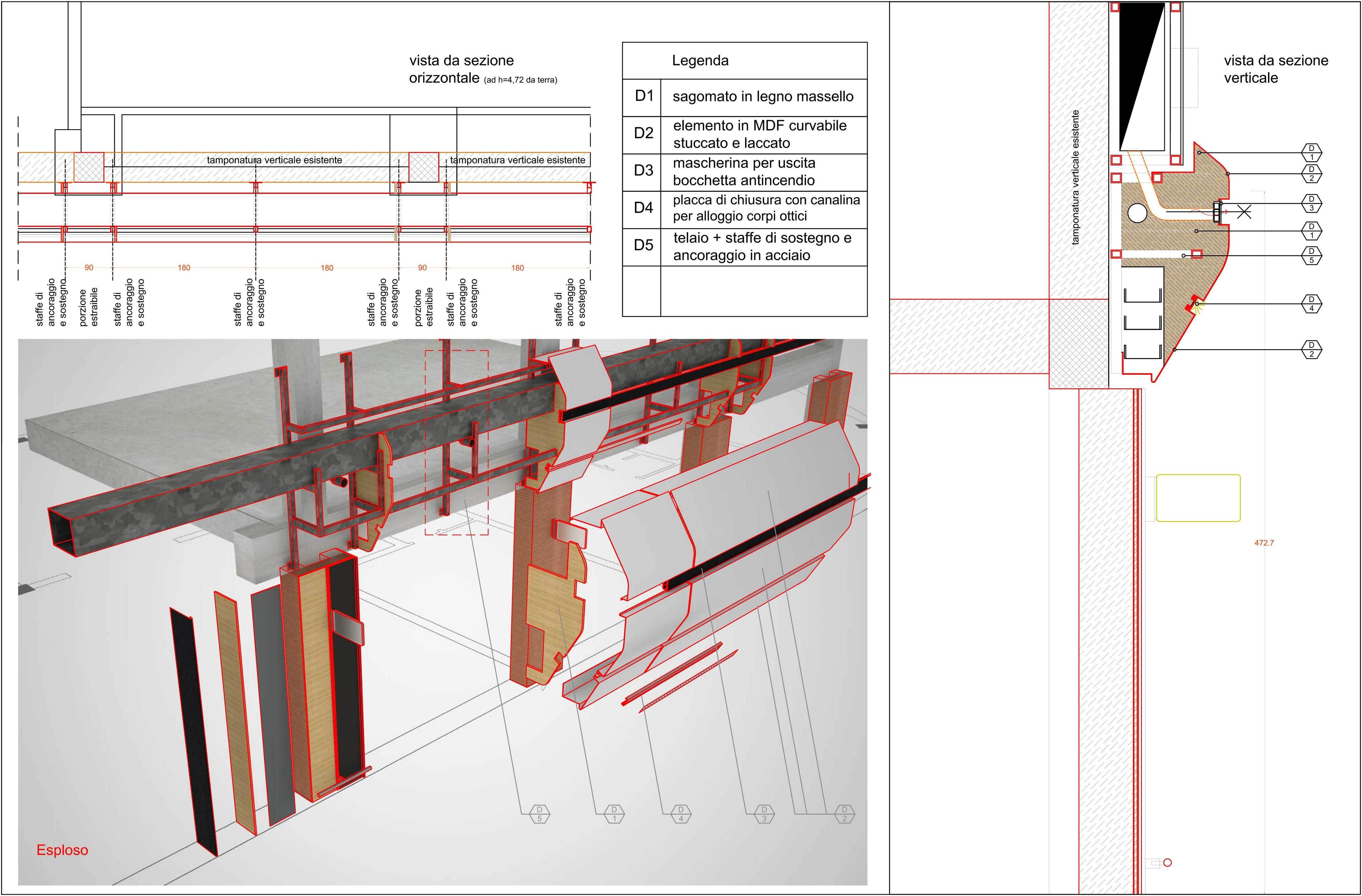Image resolution: width=1362 pixels, height=896 pixels.
Task: Select legend entry 'mascherina per uscita bocchetta antincendio'
Action: tap(744, 172)
